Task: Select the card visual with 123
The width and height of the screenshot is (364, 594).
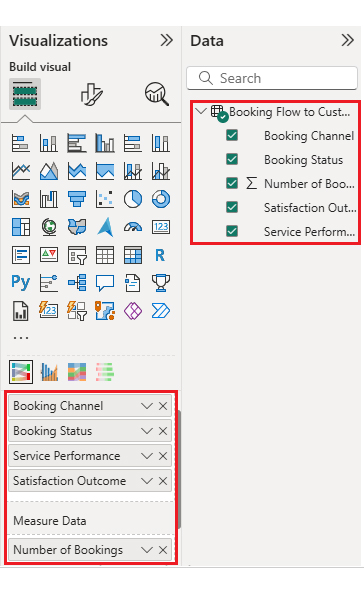Action: point(161,227)
